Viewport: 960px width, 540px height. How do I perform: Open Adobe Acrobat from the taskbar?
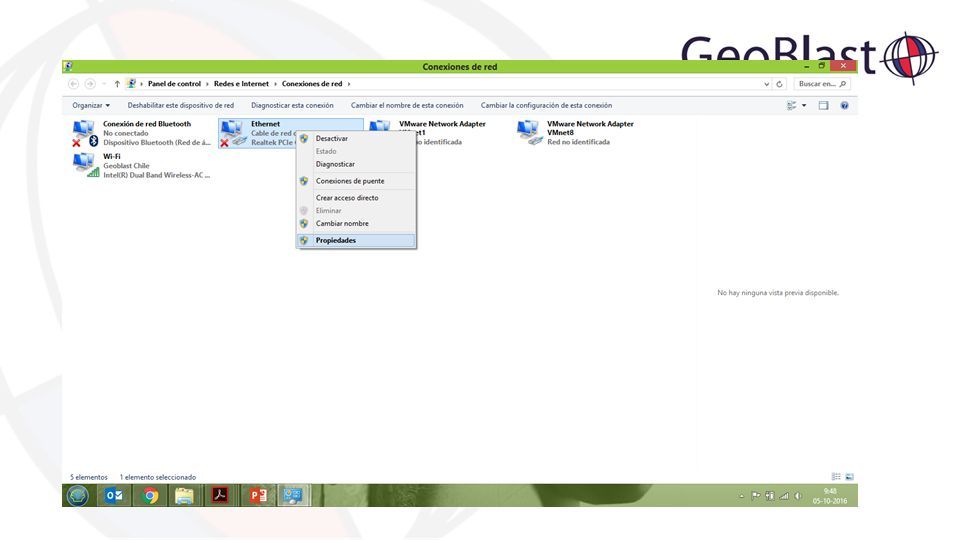220,495
